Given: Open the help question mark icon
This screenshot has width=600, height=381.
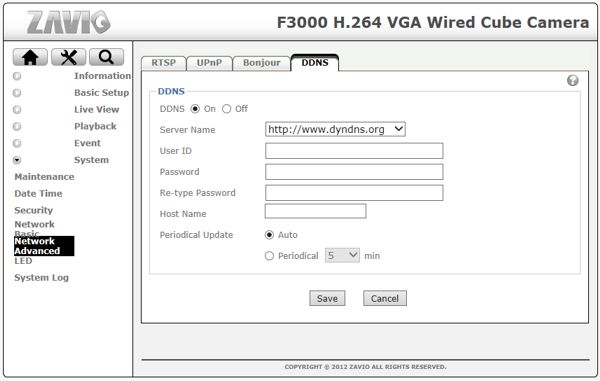Looking at the screenshot, I should pyautogui.click(x=572, y=80).
